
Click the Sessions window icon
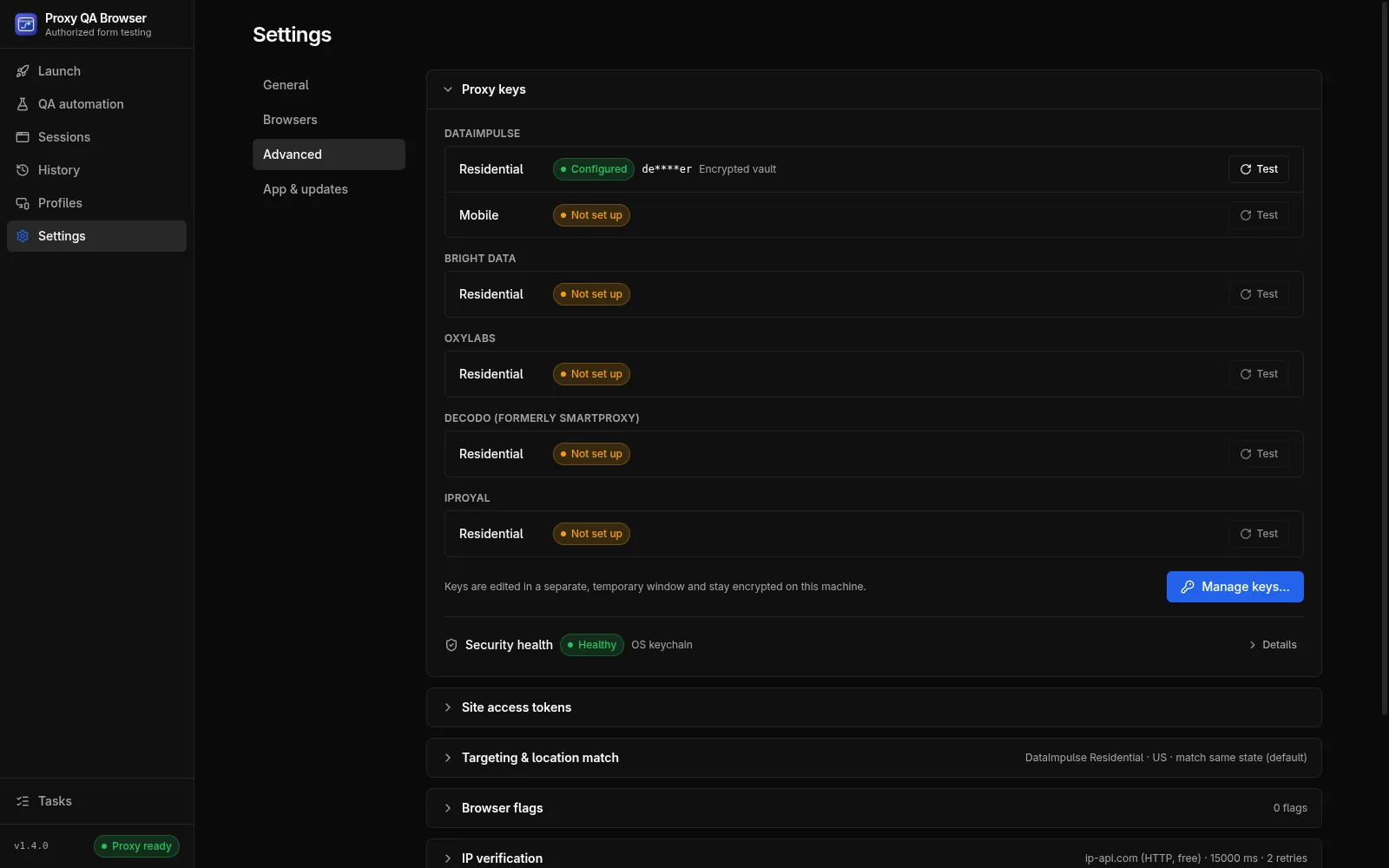pos(23,137)
